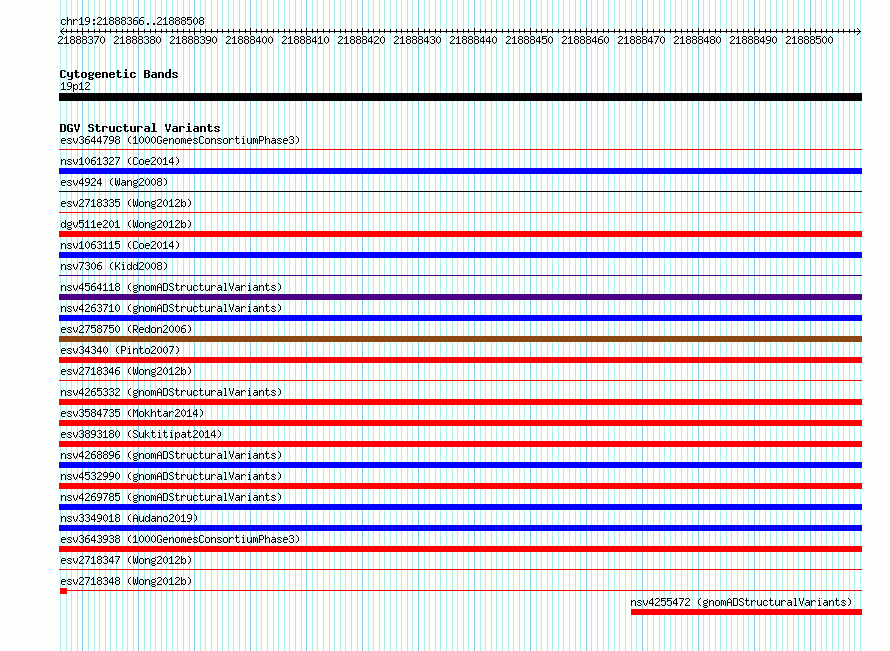
Task: Click the Cytogenetic Bands track title
Action: [x=119, y=74]
